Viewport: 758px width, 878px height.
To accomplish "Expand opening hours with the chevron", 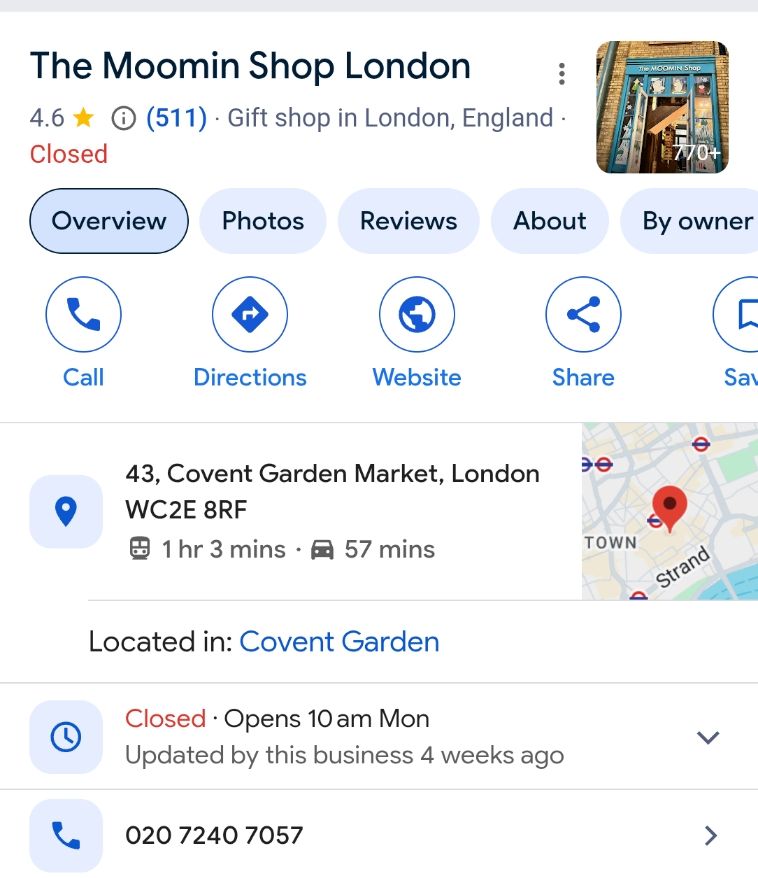I will (x=708, y=737).
